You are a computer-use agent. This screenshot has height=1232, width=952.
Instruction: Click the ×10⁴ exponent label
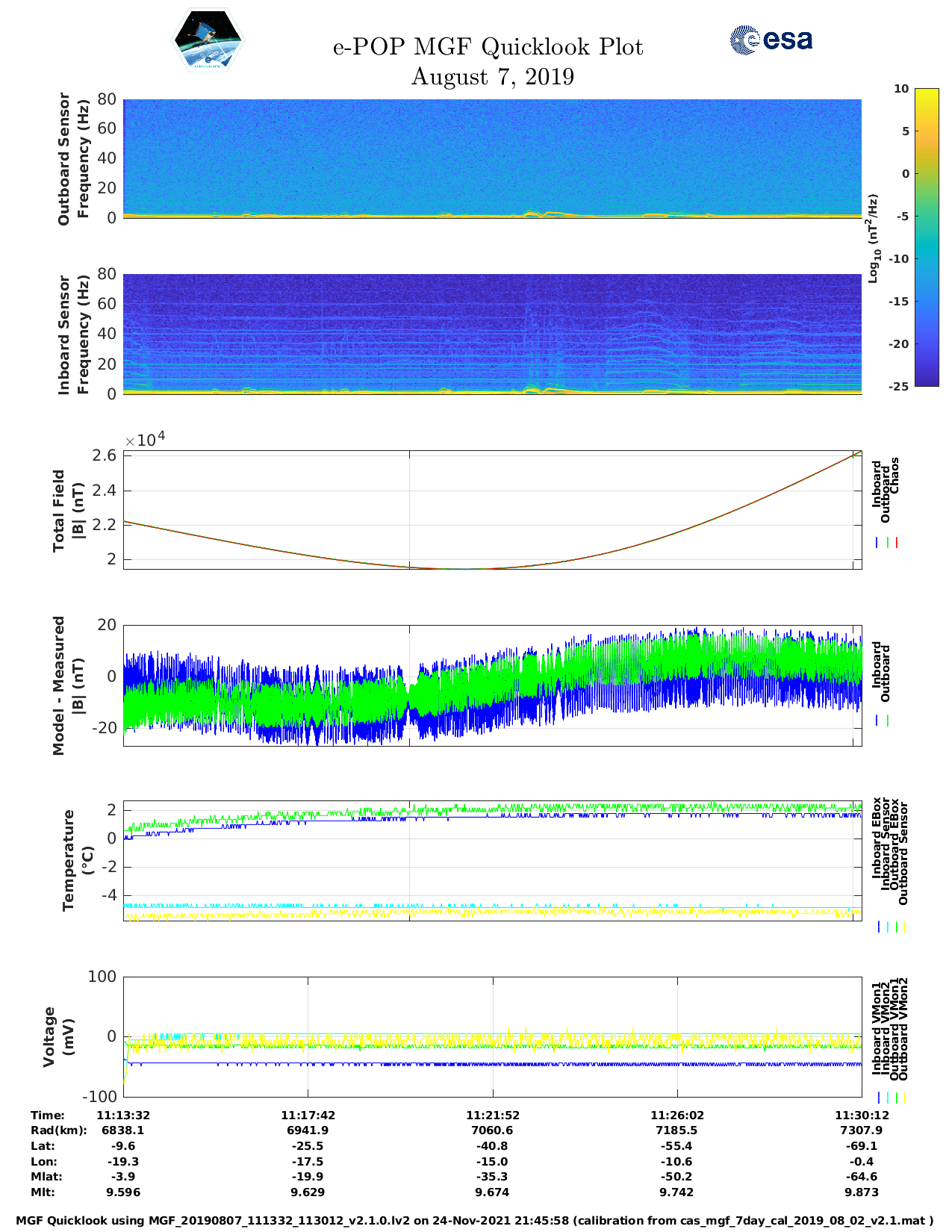point(145,440)
